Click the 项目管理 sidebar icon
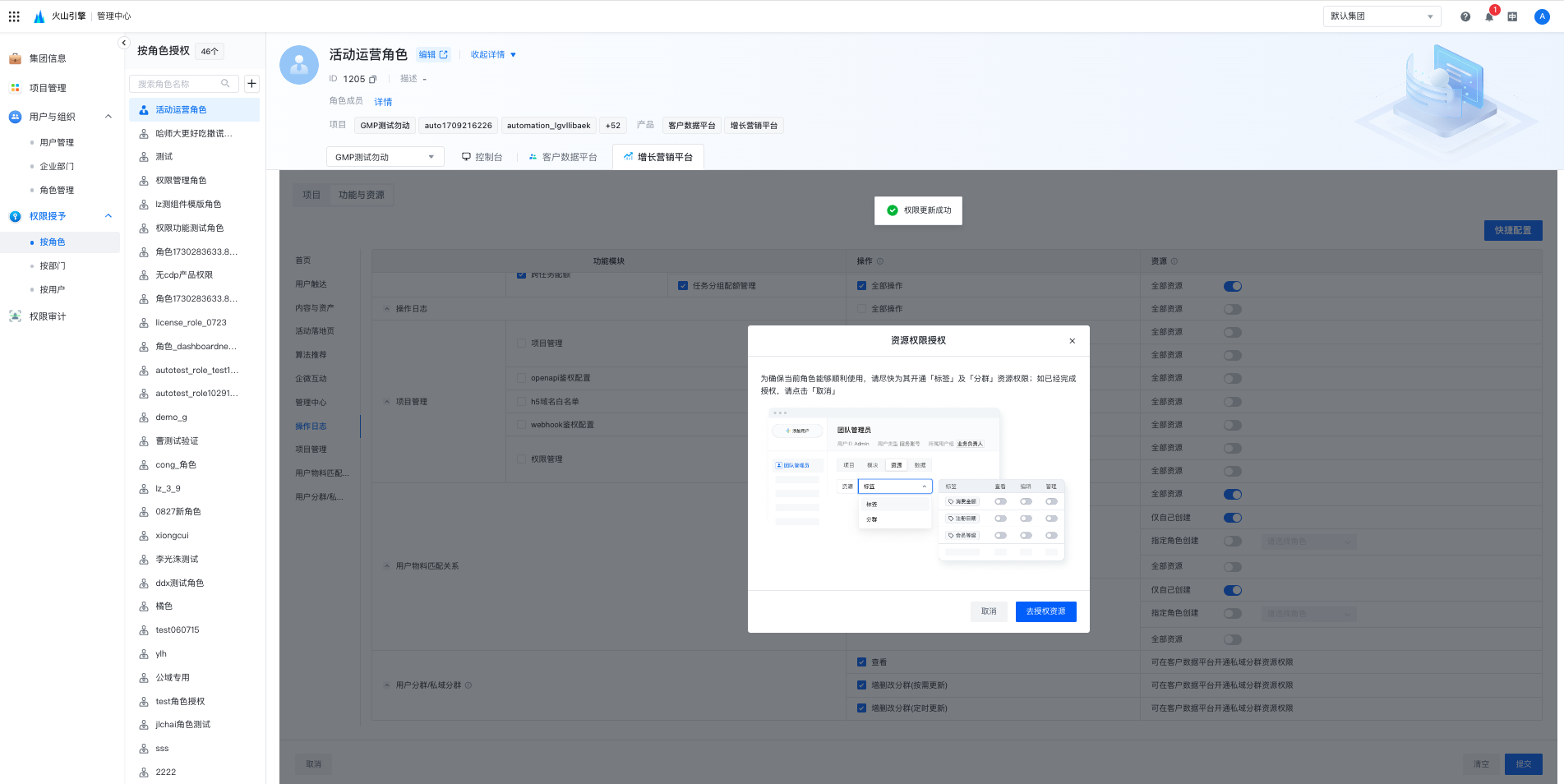Image resolution: width=1564 pixels, height=784 pixels. click(x=15, y=88)
